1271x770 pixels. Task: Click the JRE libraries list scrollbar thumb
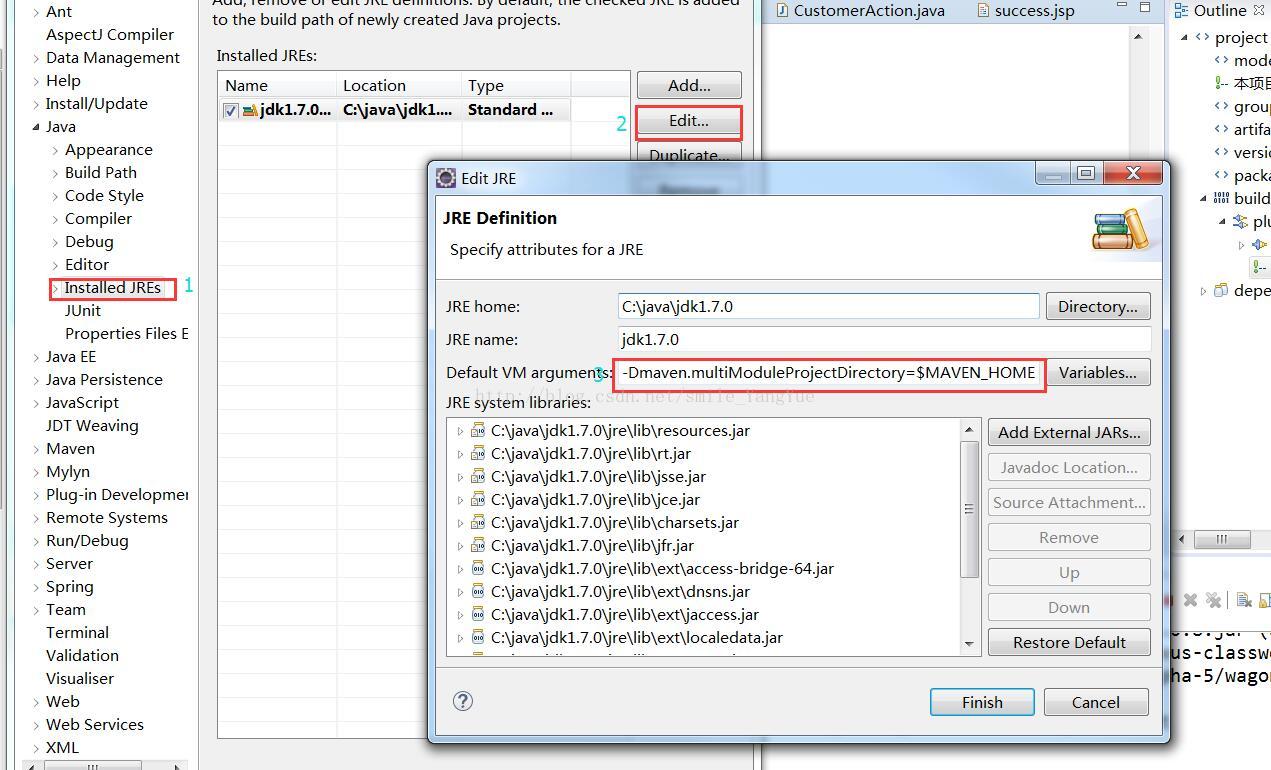[968, 509]
